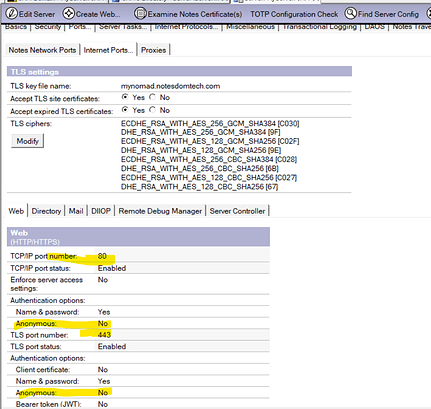Select Yes for Accept TLS site certificates

pyautogui.click(x=125, y=97)
